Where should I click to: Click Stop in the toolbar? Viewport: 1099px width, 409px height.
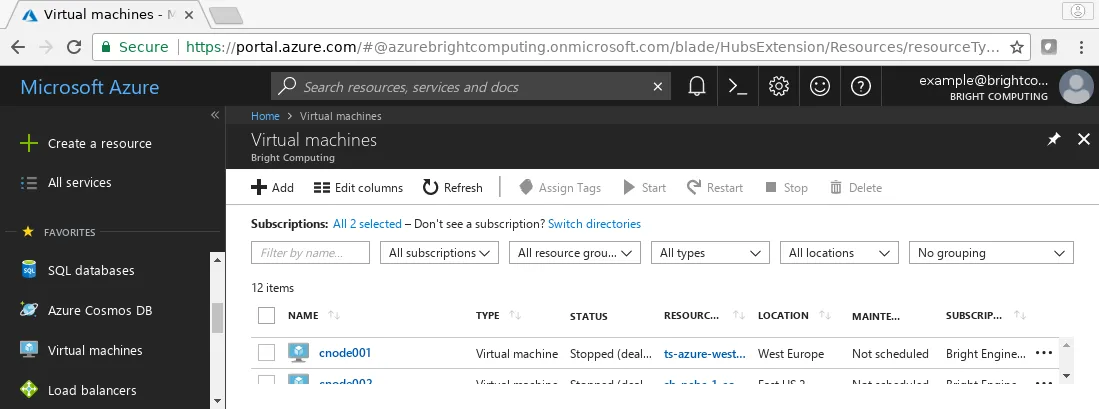coord(786,188)
